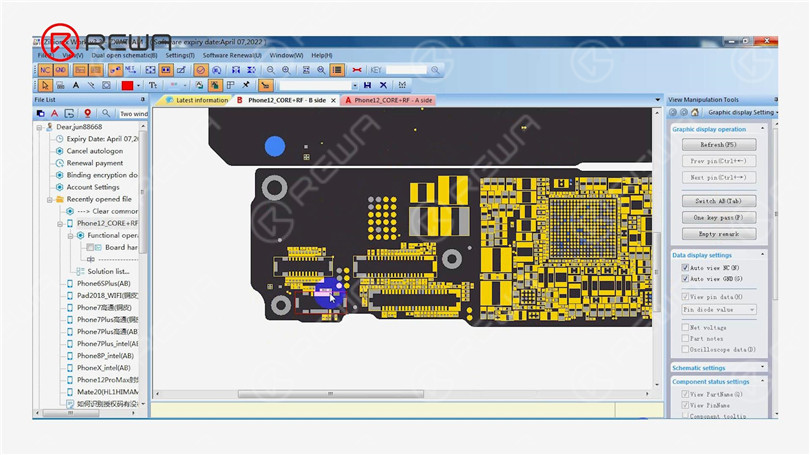Toggle View pin data checkbox

[685, 296]
